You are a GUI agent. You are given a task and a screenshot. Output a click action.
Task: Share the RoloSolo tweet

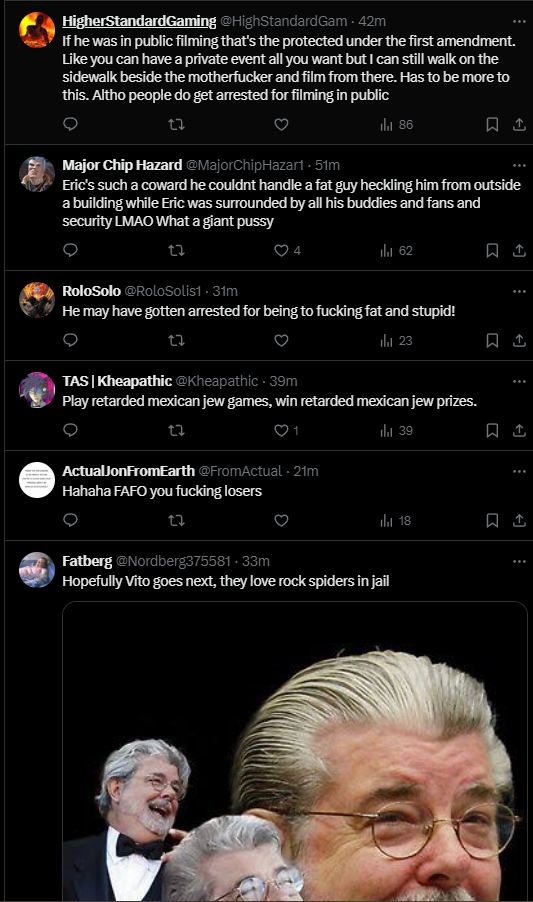[519, 341]
